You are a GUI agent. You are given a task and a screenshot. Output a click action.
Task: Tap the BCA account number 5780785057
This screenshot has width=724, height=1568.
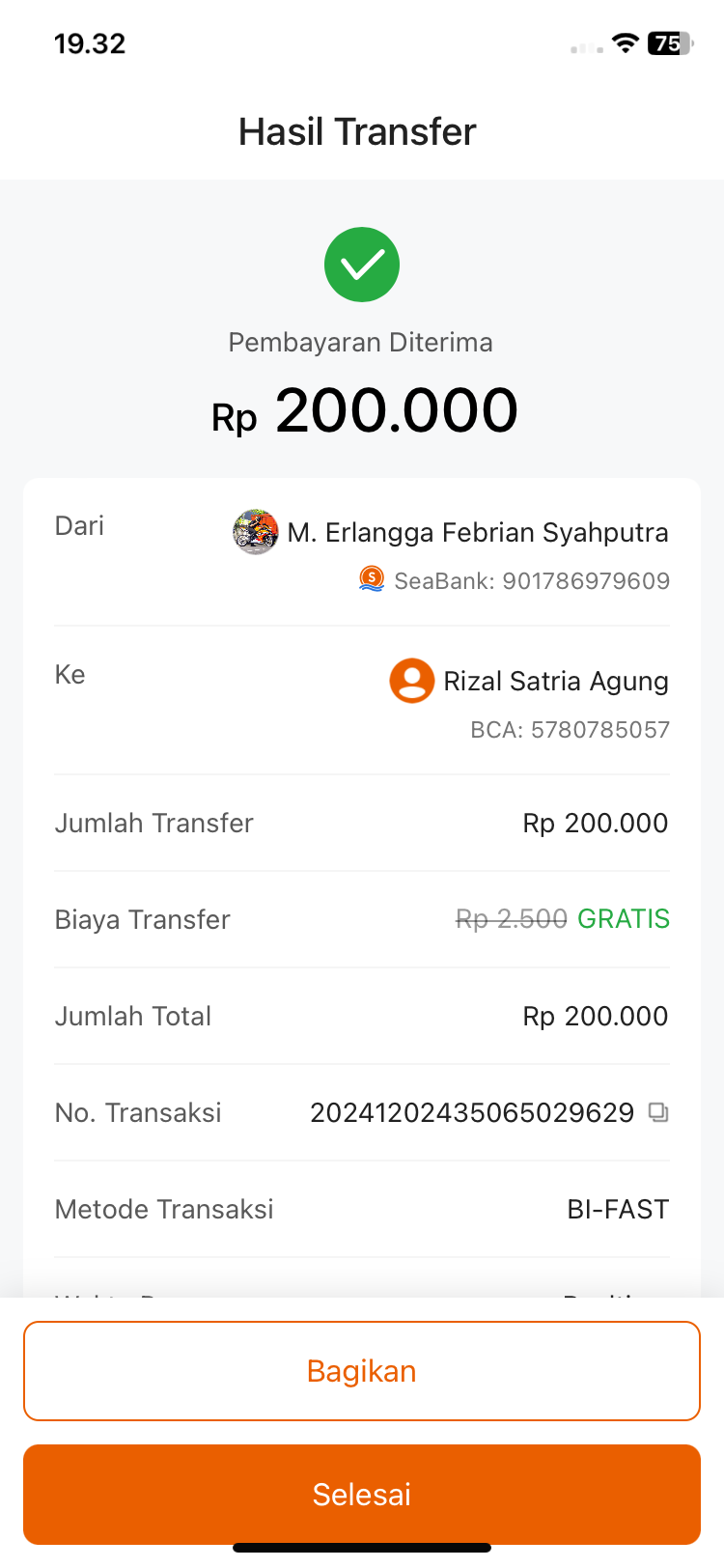click(x=599, y=730)
